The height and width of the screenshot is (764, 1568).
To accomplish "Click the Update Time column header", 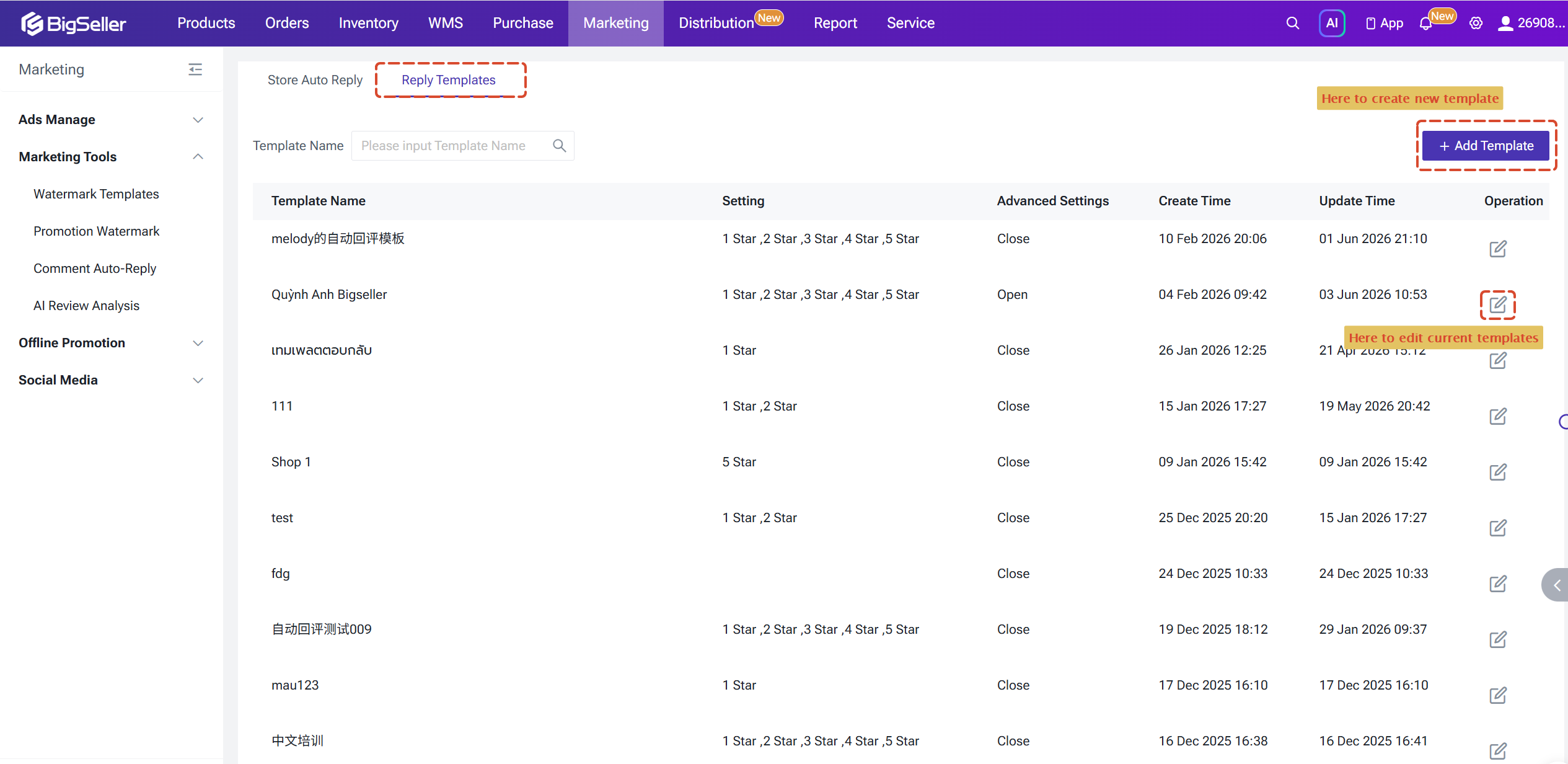I will click(1357, 201).
